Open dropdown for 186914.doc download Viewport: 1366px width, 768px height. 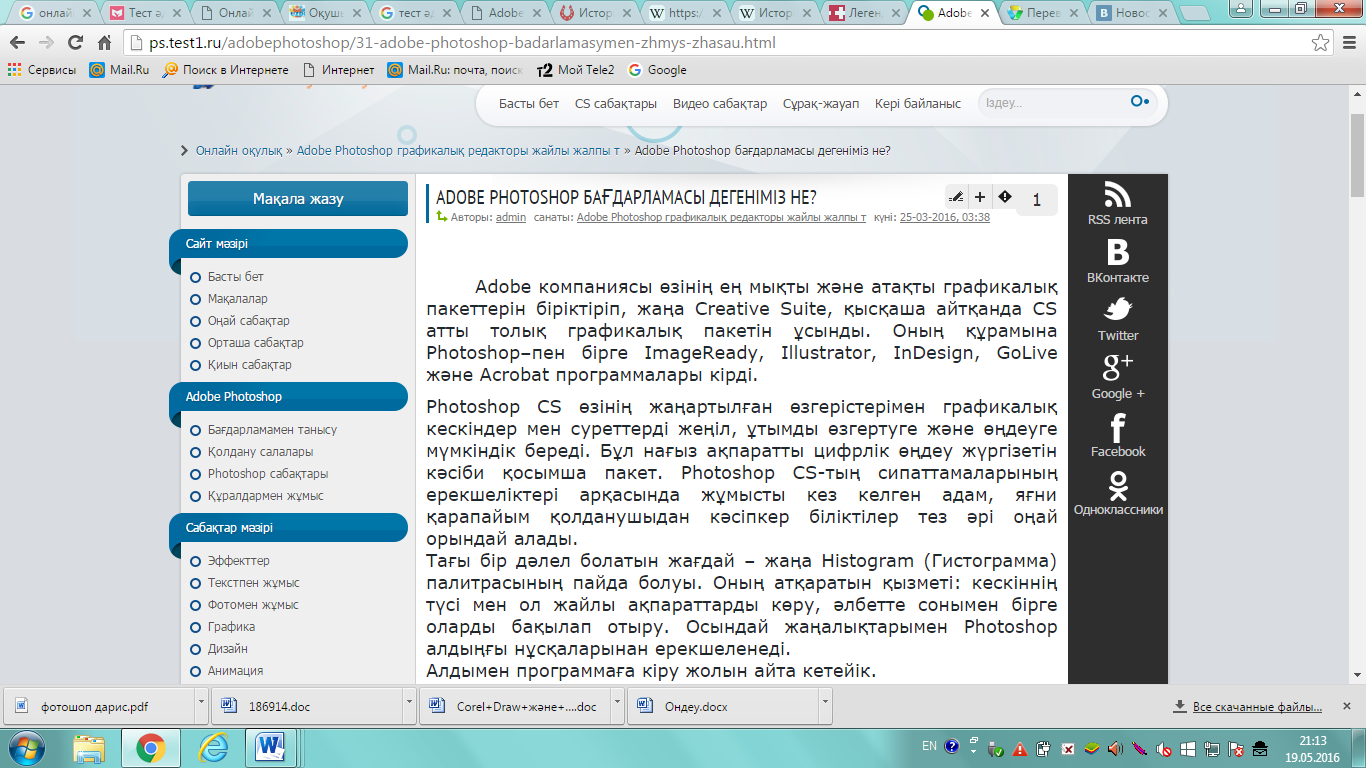[x=411, y=705]
